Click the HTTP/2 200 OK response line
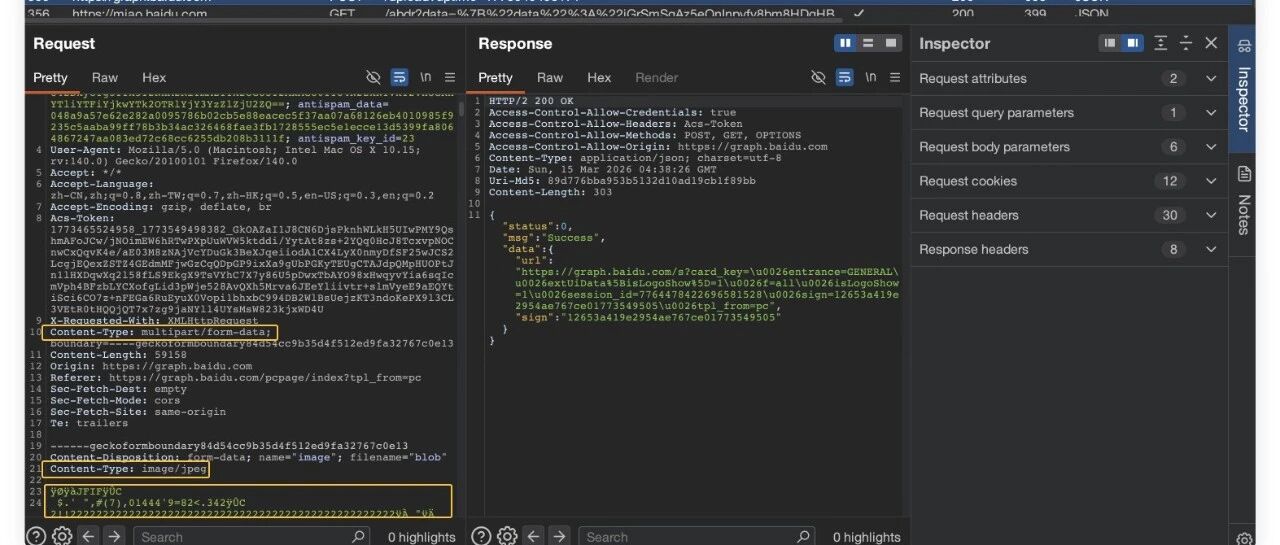This screenshot has width=1280, height=545. click(531, 101)
